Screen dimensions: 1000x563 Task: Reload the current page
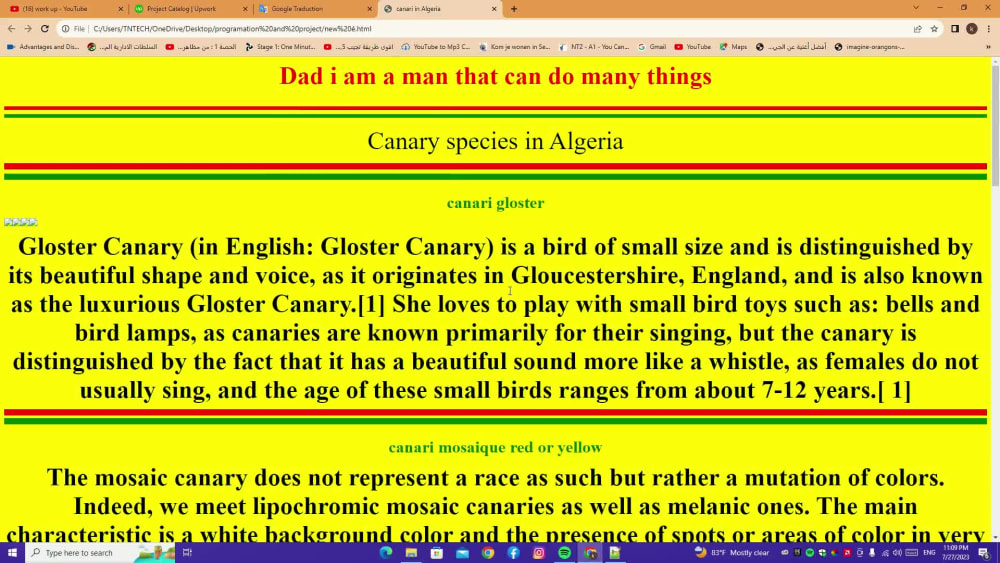(45, 29)
